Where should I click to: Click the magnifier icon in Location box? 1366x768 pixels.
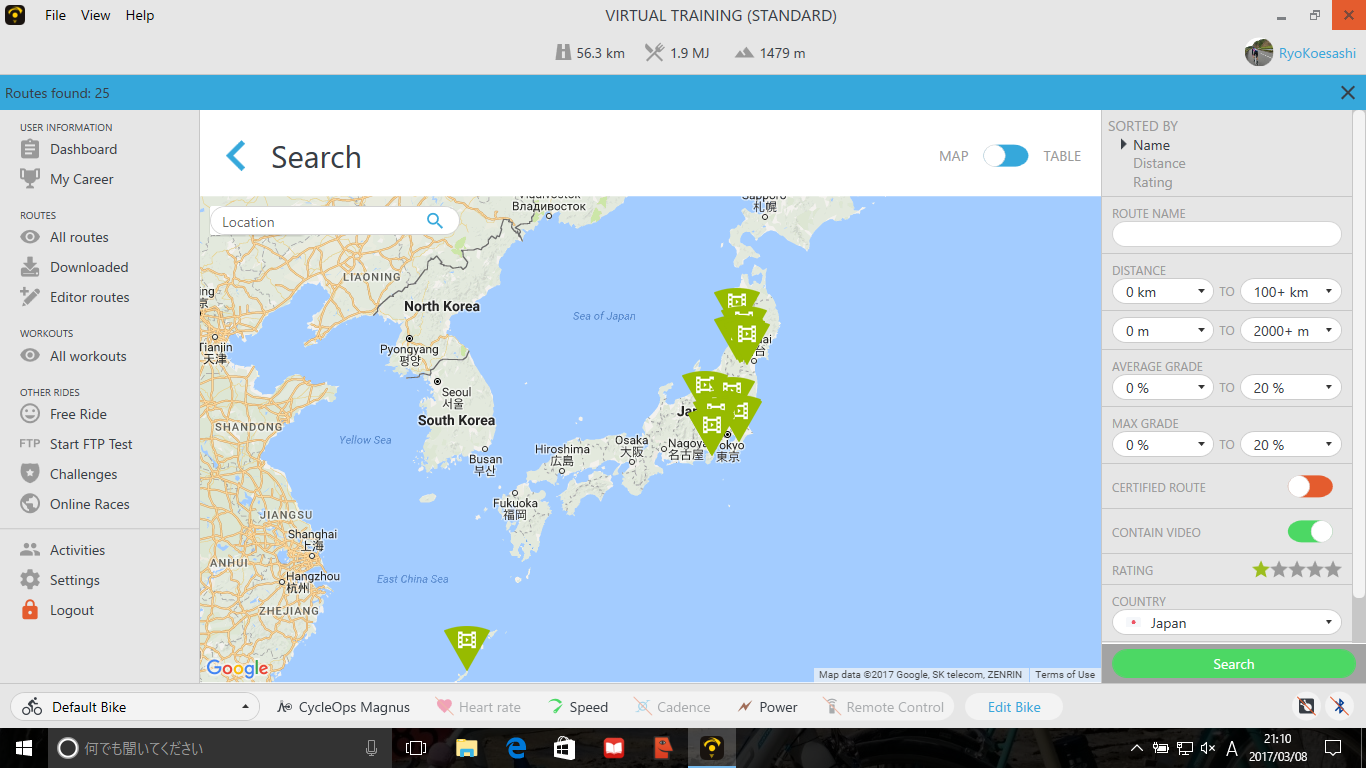point(434,221)
